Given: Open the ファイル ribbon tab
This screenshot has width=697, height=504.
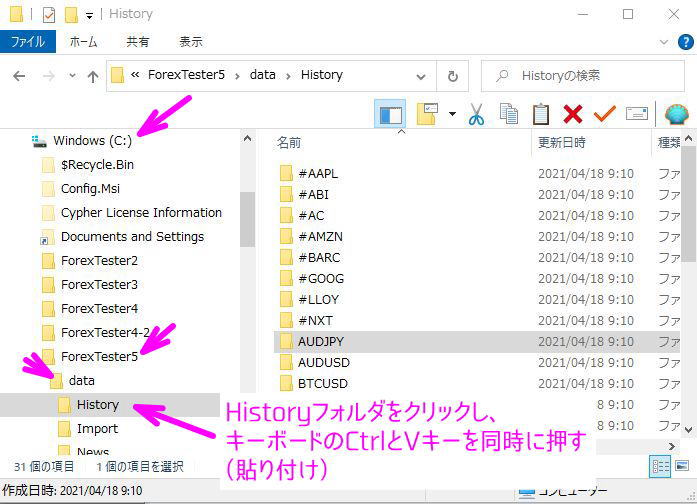Looking at the screenshot, I should tap(28, 42).
